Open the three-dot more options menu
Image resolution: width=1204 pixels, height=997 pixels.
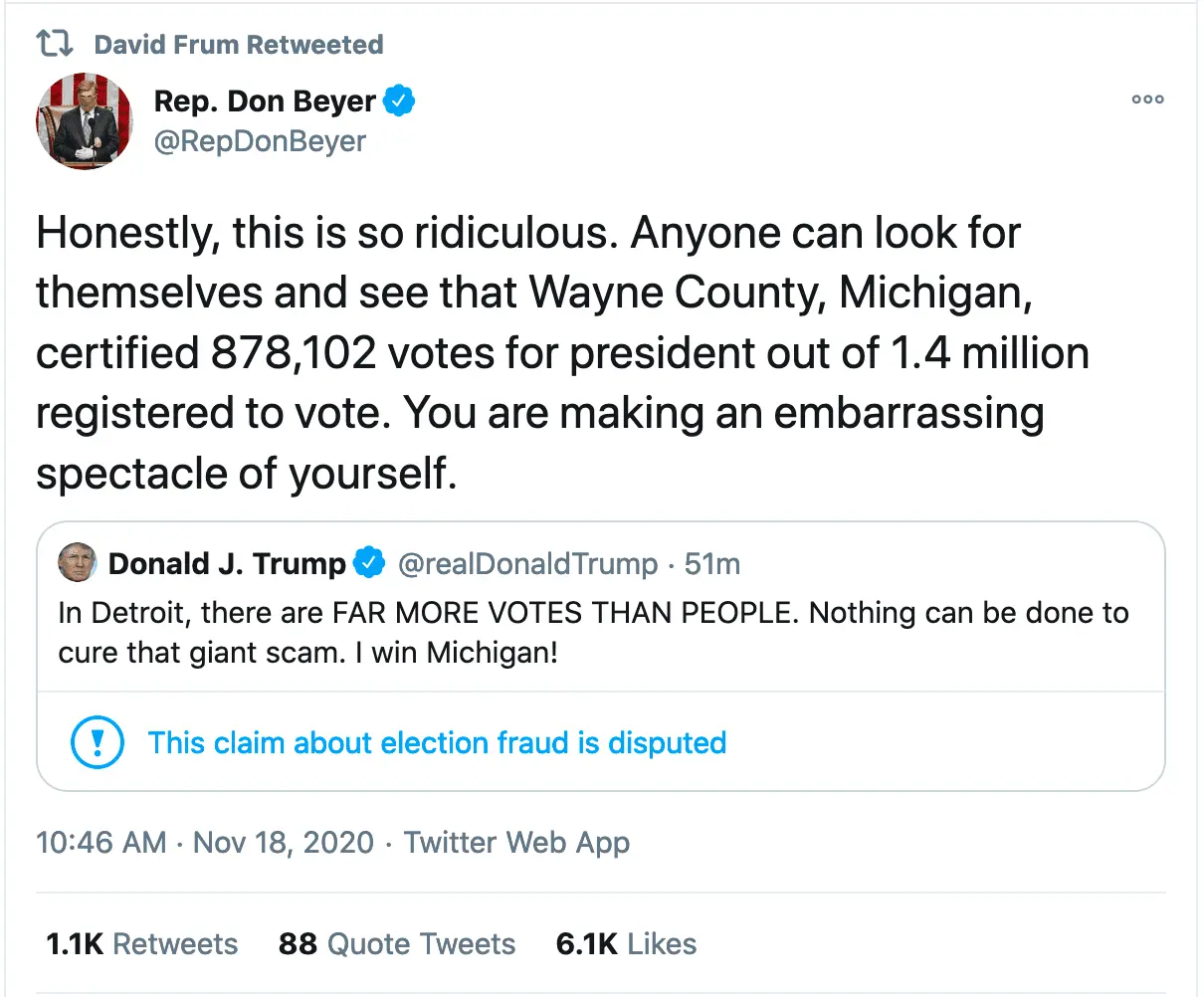coord(1147,100)
